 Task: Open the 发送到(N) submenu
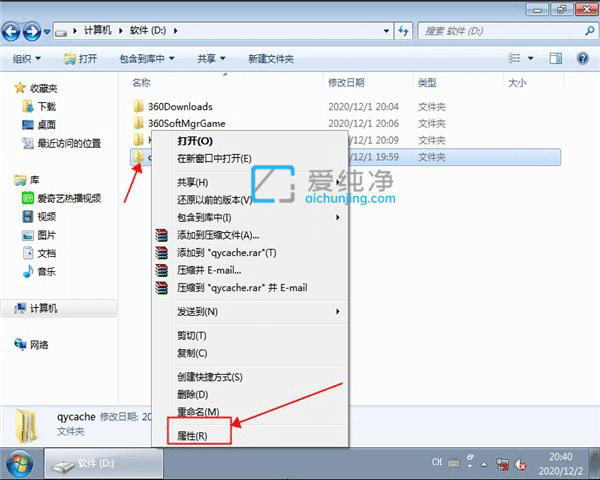click(251, 312)
